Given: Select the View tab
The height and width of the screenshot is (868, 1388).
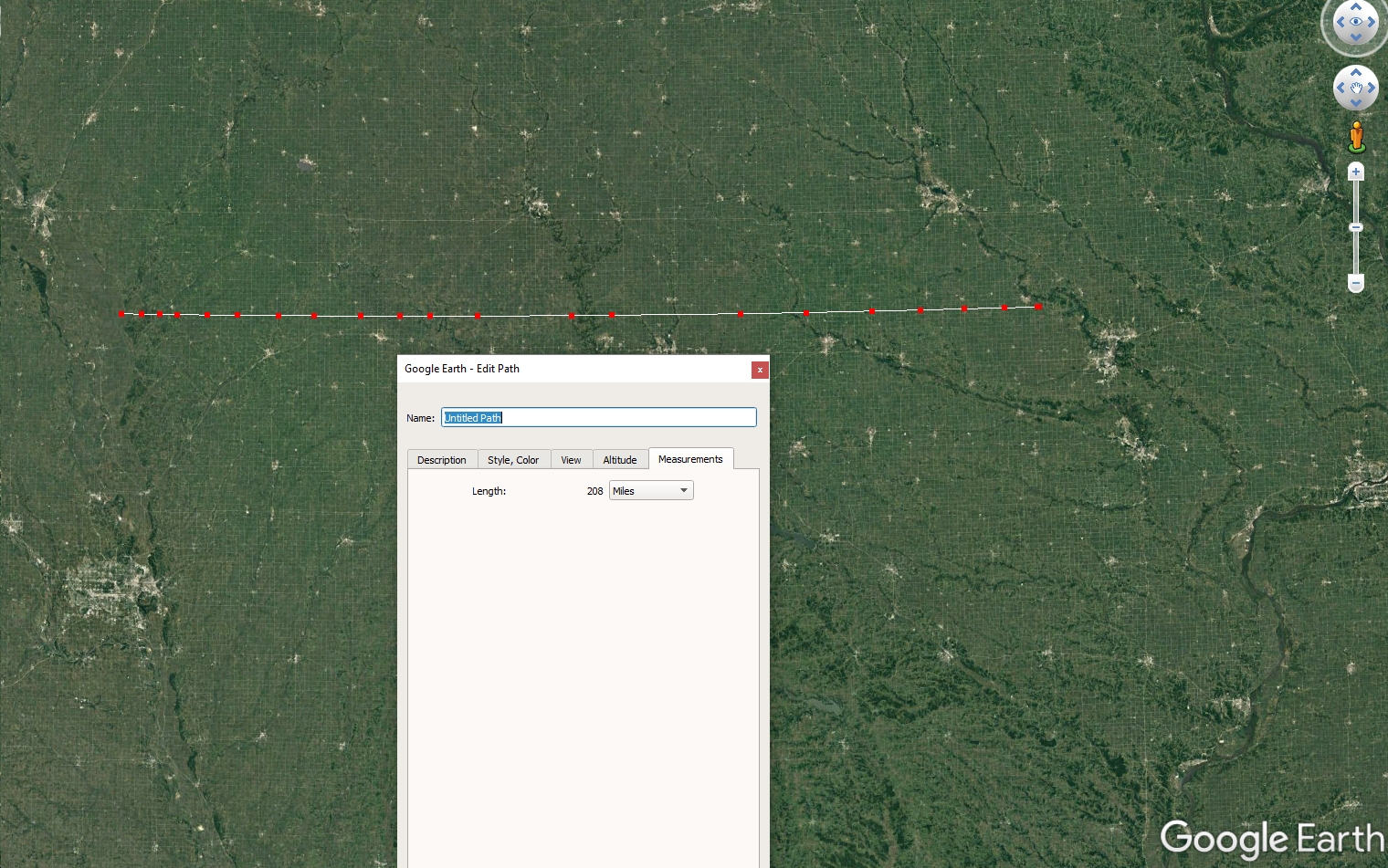Looking at the screenshot, I should 571,460.
